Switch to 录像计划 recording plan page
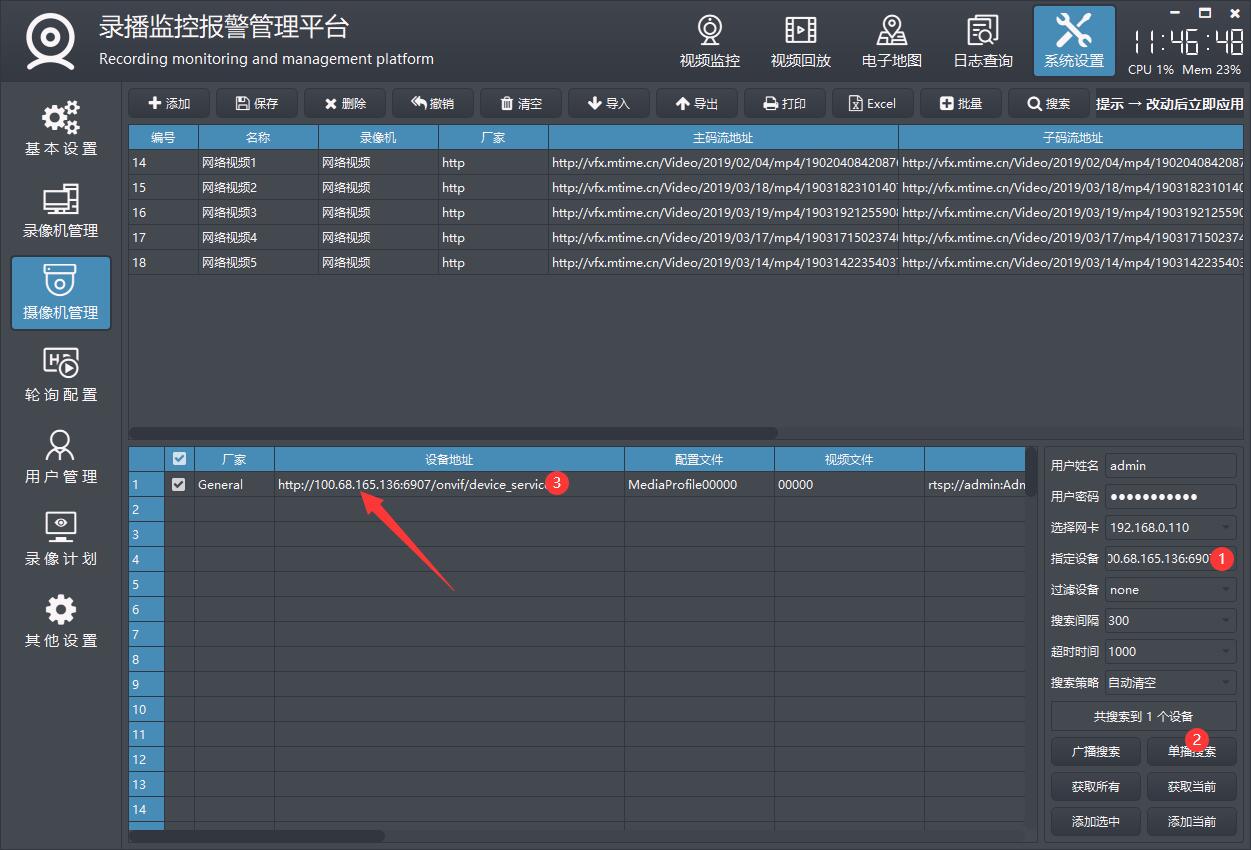The image size is (1251, 850). coord(61,539)
